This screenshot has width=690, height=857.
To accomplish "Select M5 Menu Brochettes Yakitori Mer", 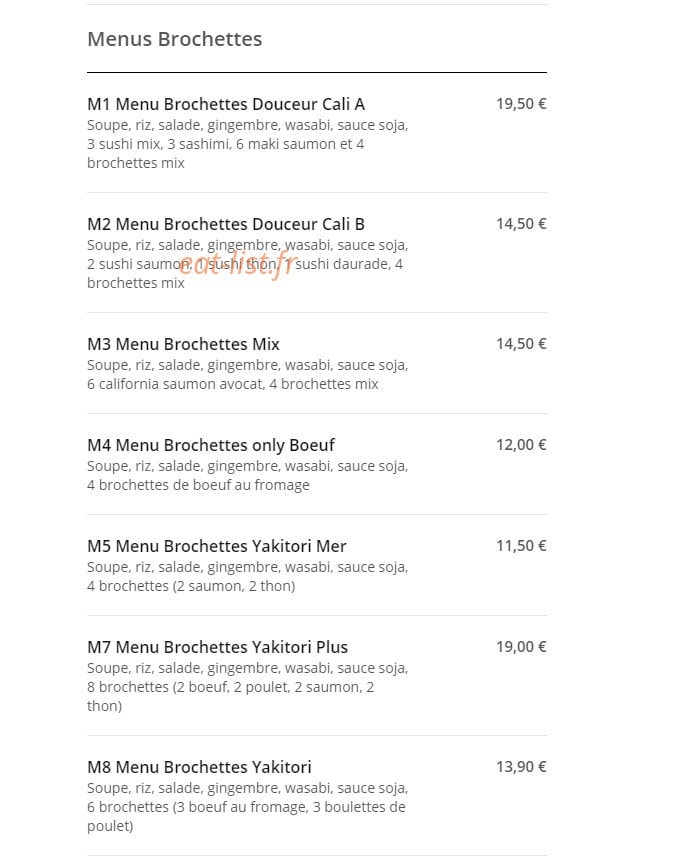I will coord(217,546).
